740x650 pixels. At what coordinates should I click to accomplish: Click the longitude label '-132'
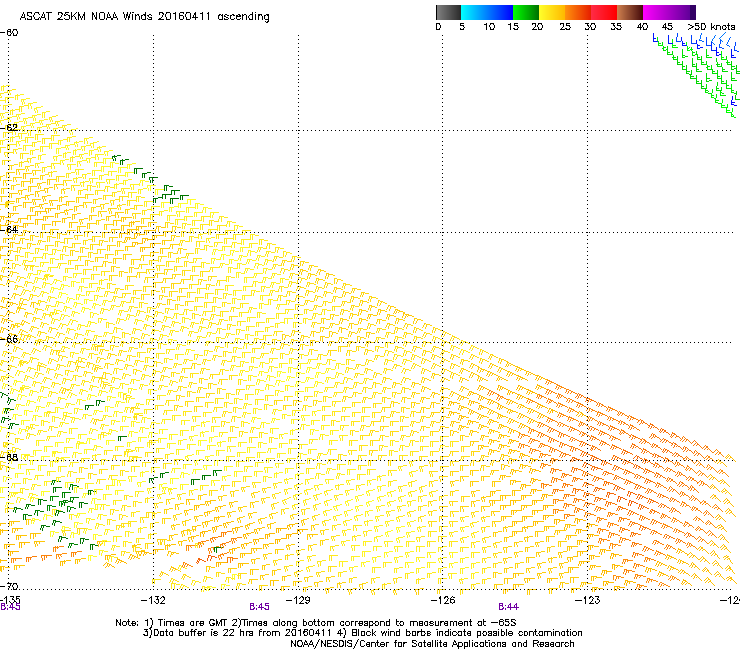point(153,600)
